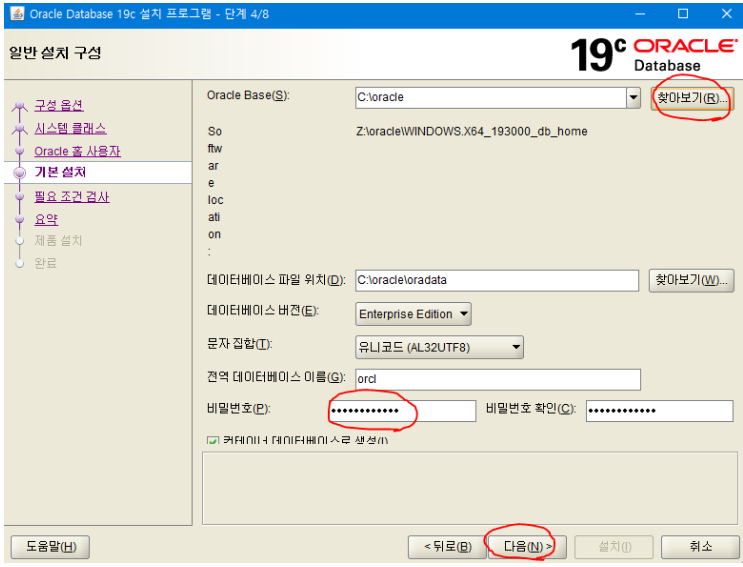Open the 구성 옵션 step link

click(x=59, y=105)
